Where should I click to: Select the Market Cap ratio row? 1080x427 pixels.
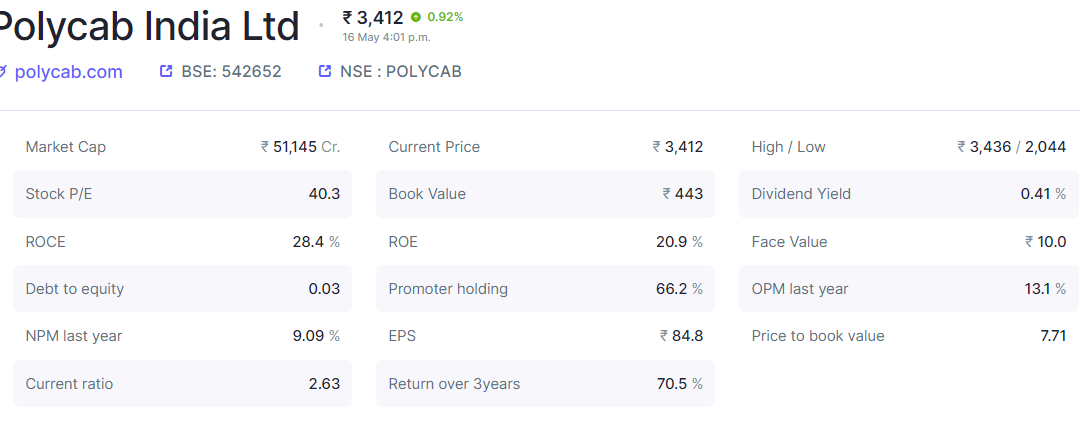click(183, 147)
